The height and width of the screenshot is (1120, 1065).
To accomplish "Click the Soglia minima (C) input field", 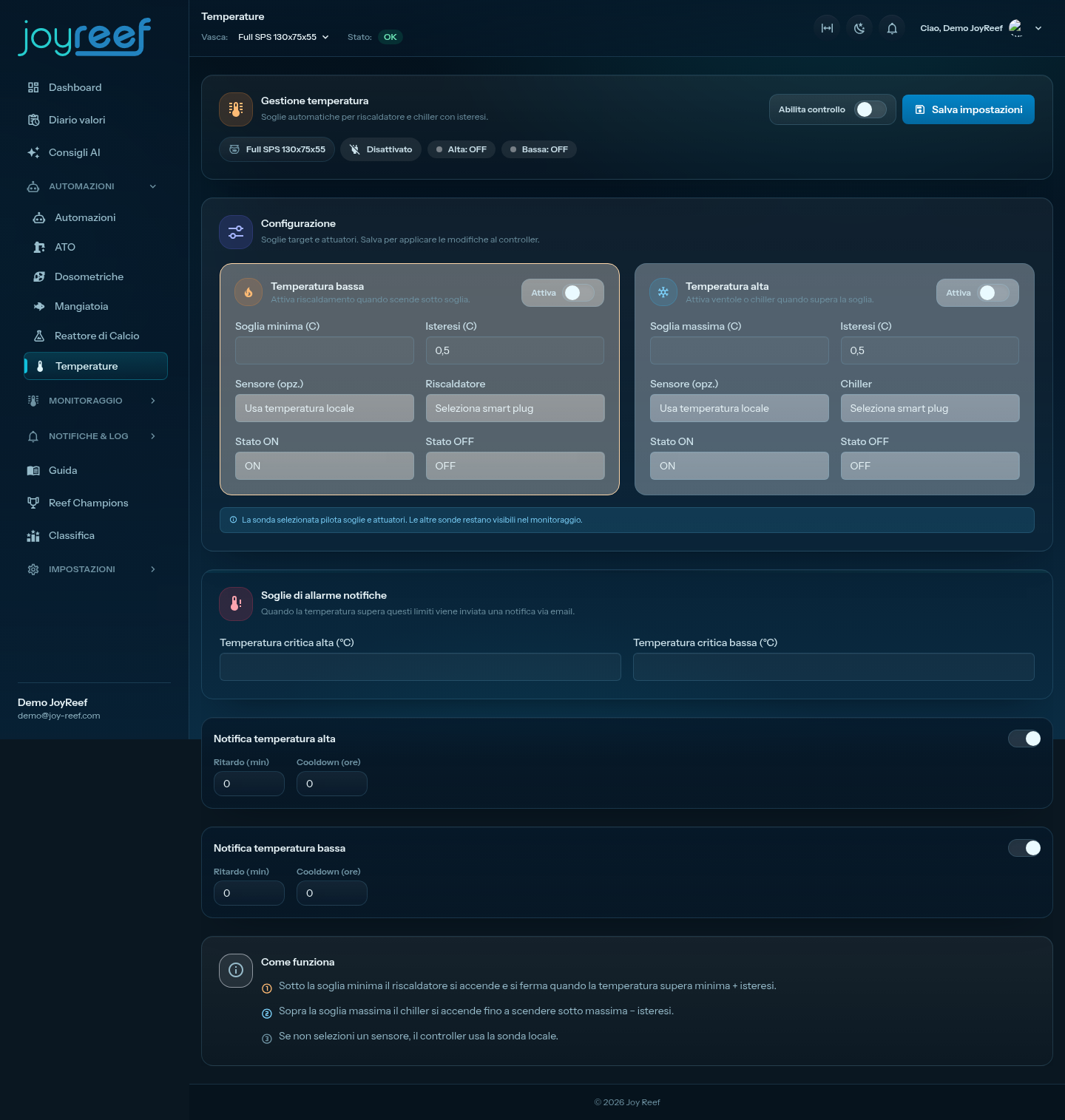I will tap(325, 350).
